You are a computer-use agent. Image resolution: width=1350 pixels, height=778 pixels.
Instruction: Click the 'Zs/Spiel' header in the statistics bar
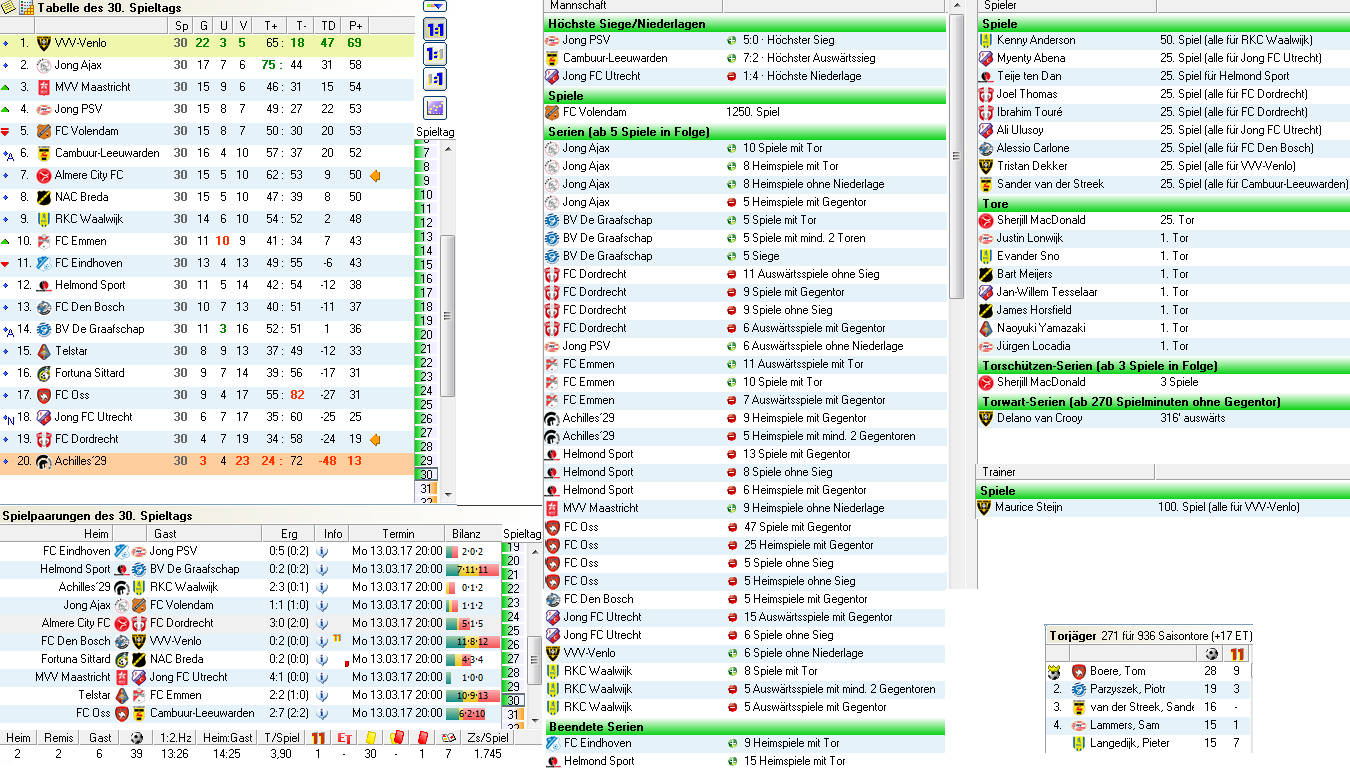tap(489, 737)
